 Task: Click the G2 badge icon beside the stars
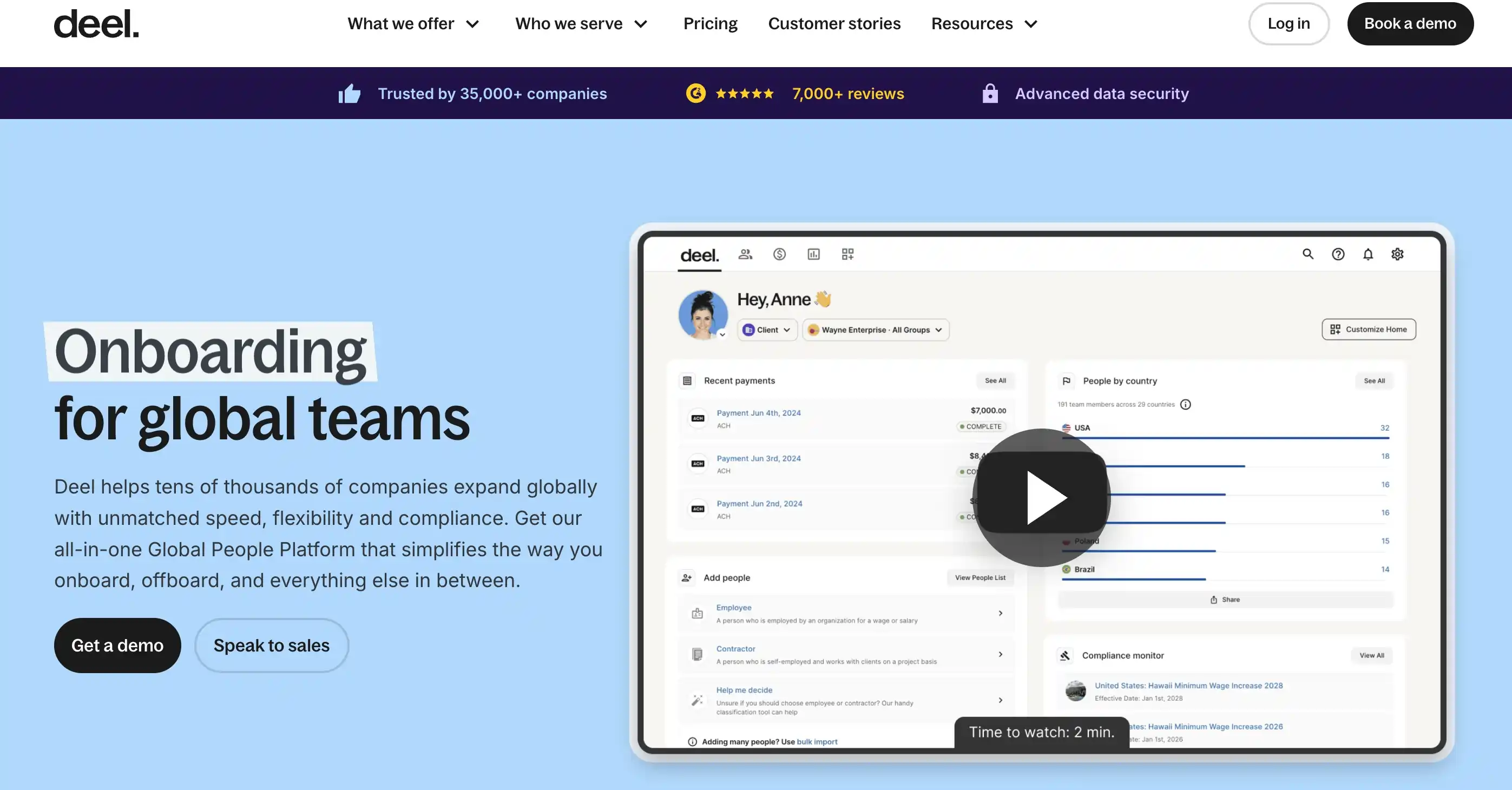click(x=695, y=93)
